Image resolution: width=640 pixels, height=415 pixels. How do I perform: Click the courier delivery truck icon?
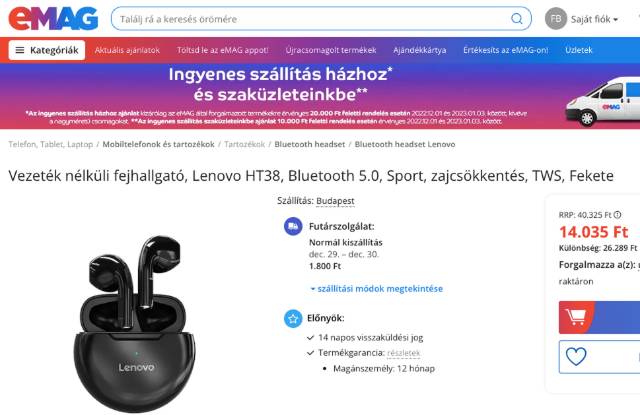(293, 226)
